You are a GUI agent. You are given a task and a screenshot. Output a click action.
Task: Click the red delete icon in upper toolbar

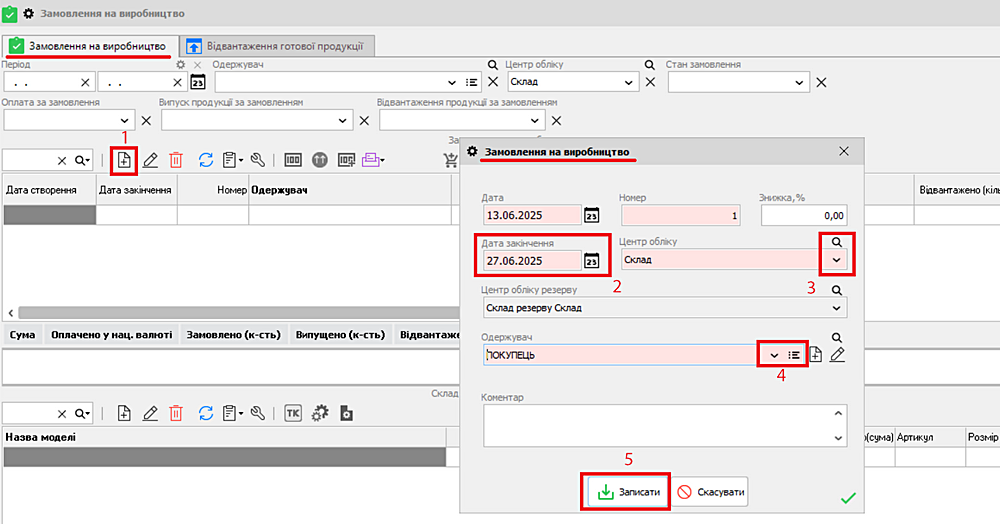[x=176, y=159]
